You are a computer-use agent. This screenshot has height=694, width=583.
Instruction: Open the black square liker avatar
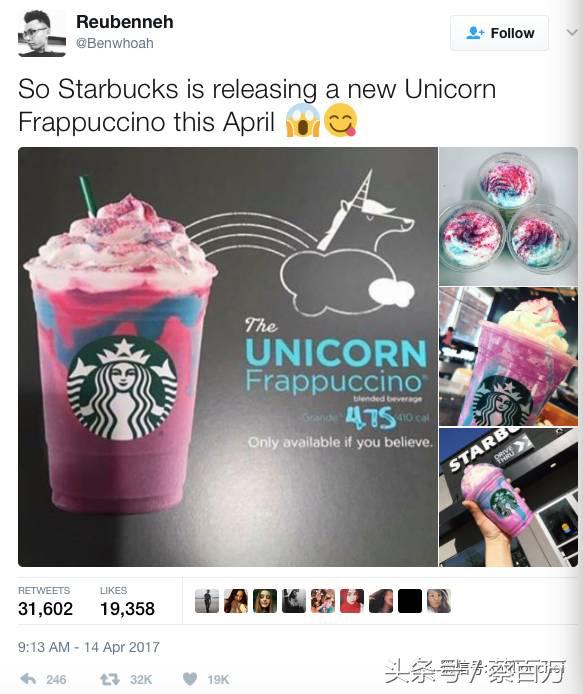click(x=410, y=601)
